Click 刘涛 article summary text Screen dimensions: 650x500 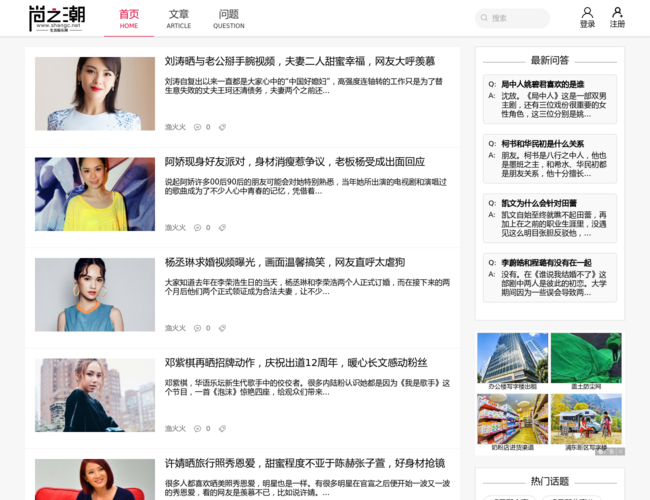[x=304, y=86]
